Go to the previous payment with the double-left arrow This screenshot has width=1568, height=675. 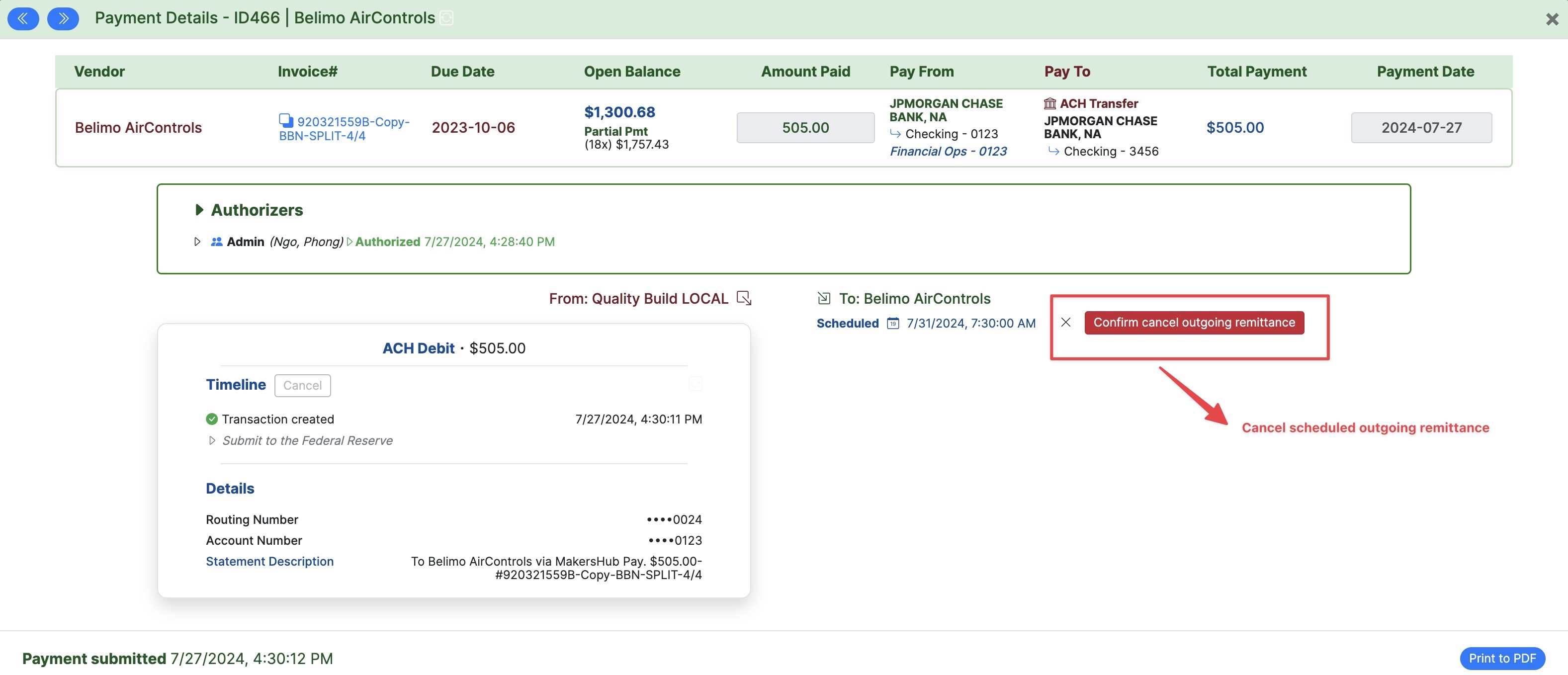23,18
